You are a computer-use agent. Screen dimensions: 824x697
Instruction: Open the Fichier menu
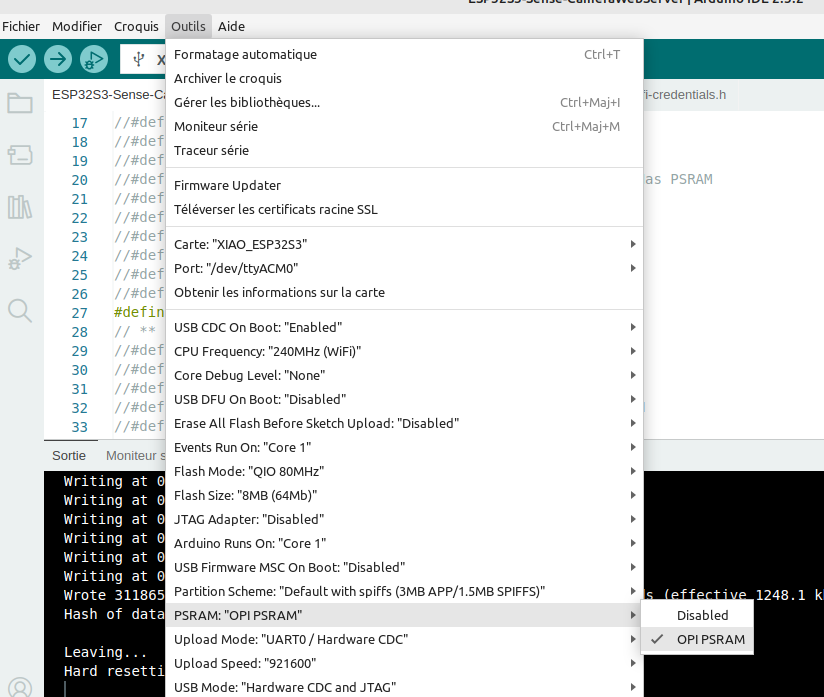[21, 26]
